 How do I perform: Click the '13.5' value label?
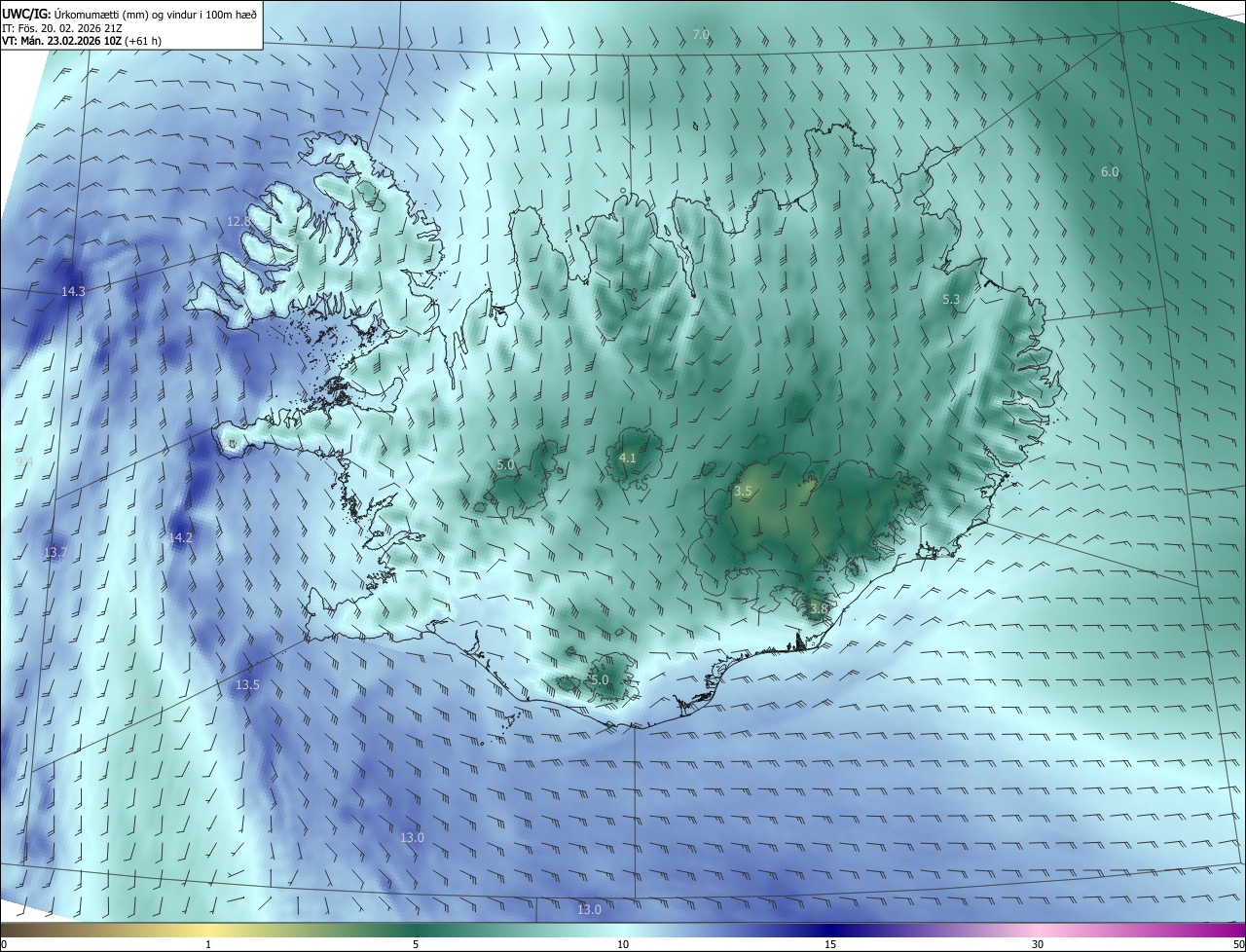(x=247, y=685)
